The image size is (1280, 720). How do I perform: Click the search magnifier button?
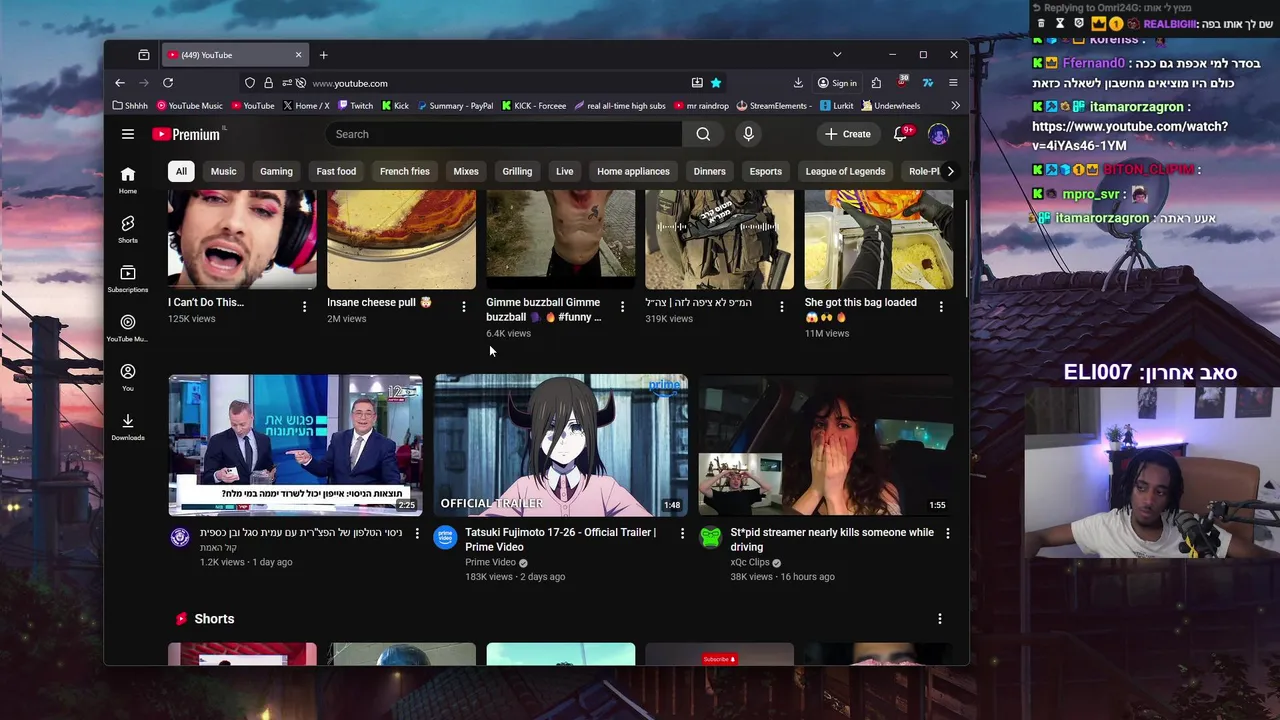click(x=703, y=134)
